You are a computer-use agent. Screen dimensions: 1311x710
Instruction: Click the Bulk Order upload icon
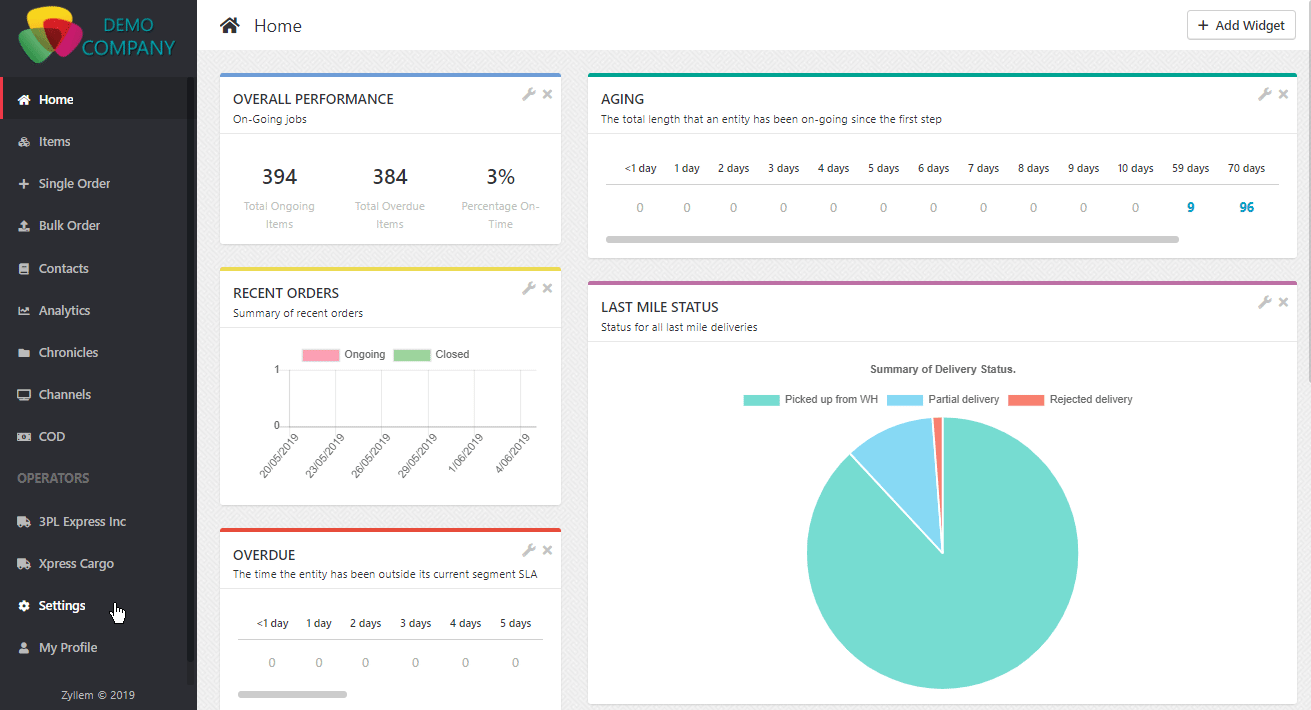(24, 226)
